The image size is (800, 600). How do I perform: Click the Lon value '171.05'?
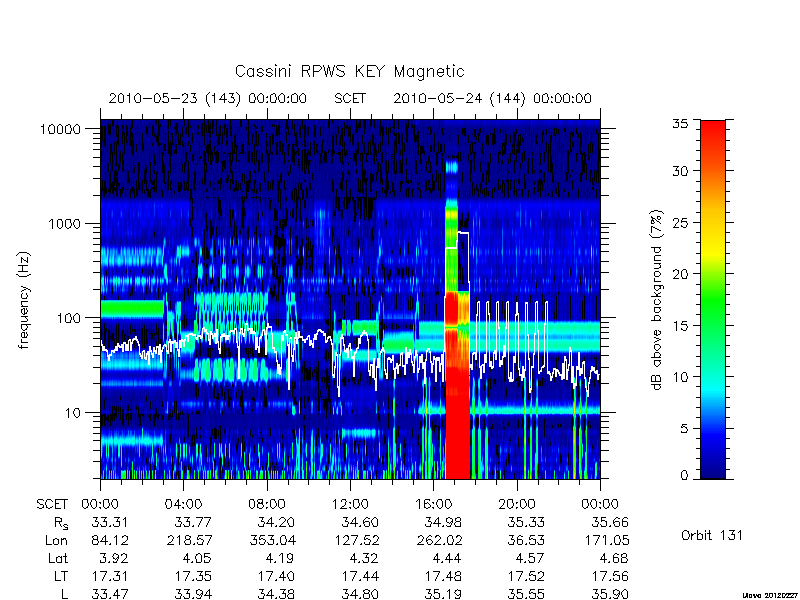(607, 540)
